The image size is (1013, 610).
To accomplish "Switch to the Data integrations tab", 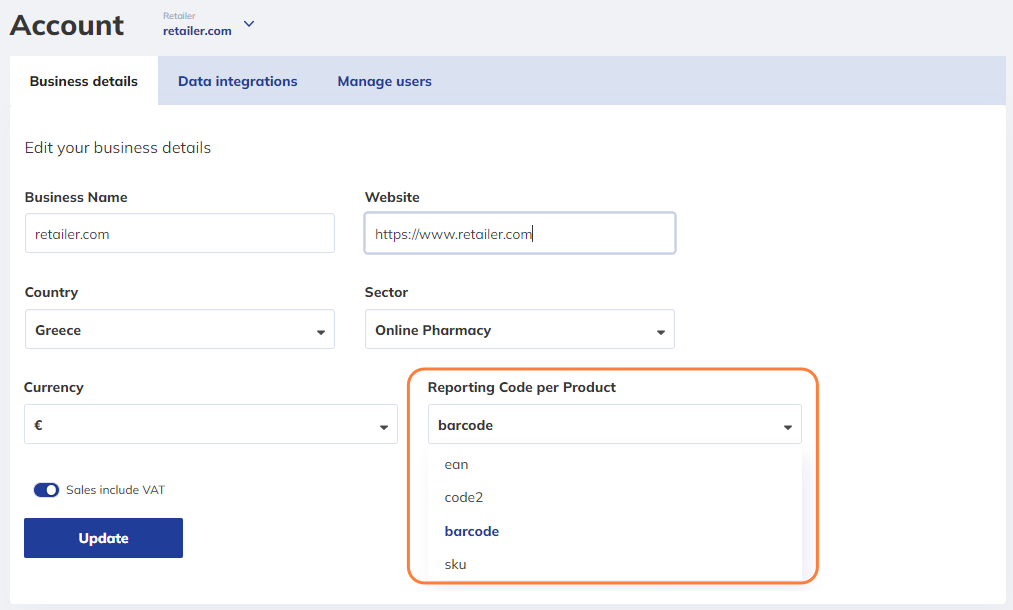I will click(x=237, y=81).
